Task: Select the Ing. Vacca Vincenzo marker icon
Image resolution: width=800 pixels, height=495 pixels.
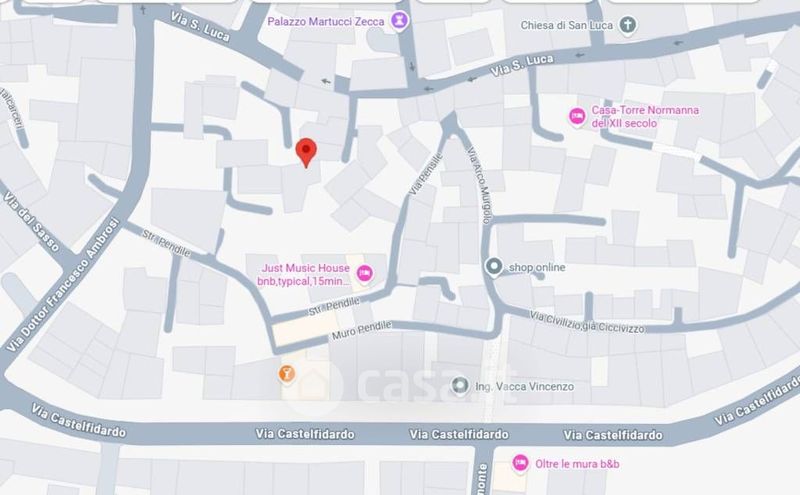Action: (460, 386)
